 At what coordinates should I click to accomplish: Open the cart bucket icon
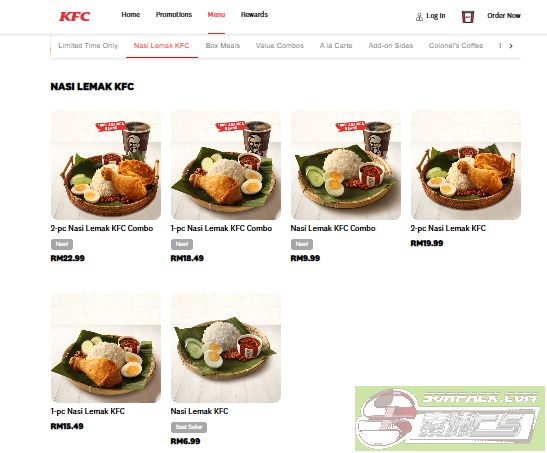point(467,16)
